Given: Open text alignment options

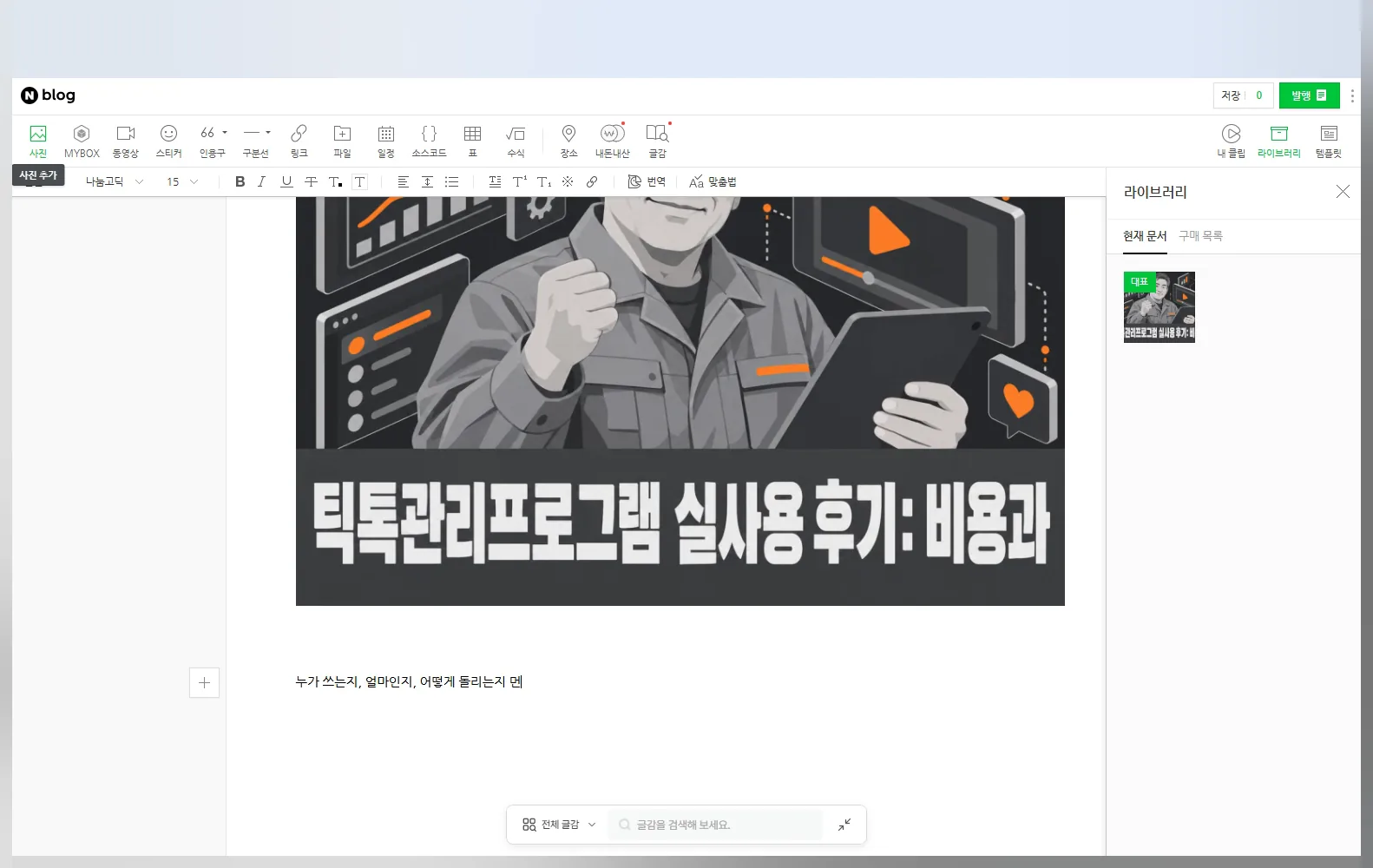Looking at the screenshot, I should tap(403, 181).
